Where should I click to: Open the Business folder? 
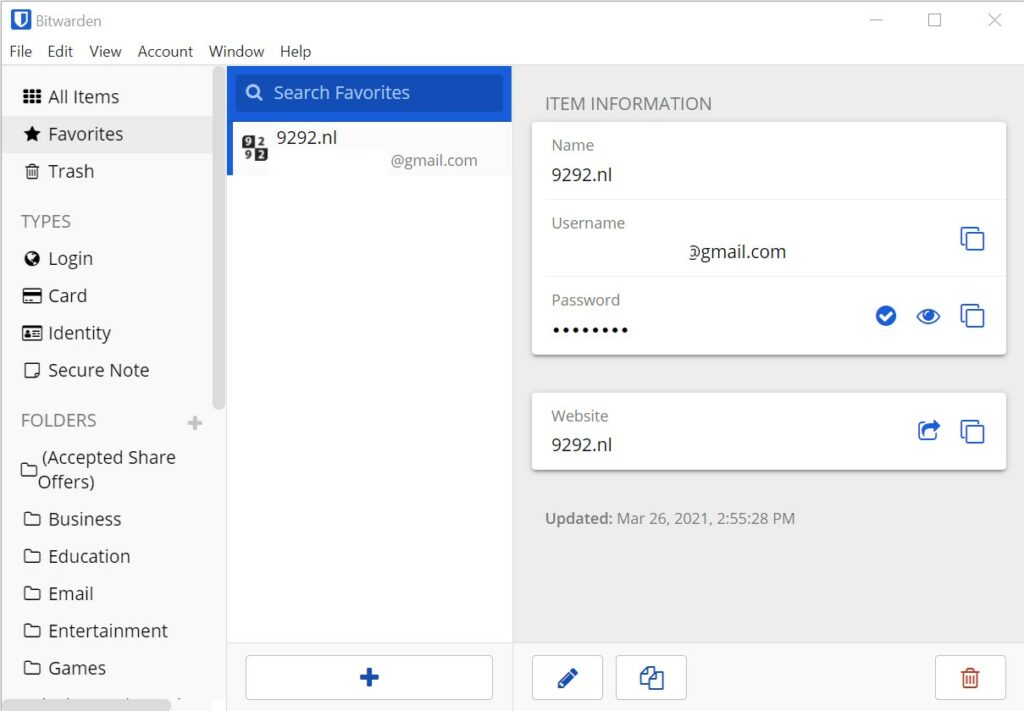pos(72,519)
